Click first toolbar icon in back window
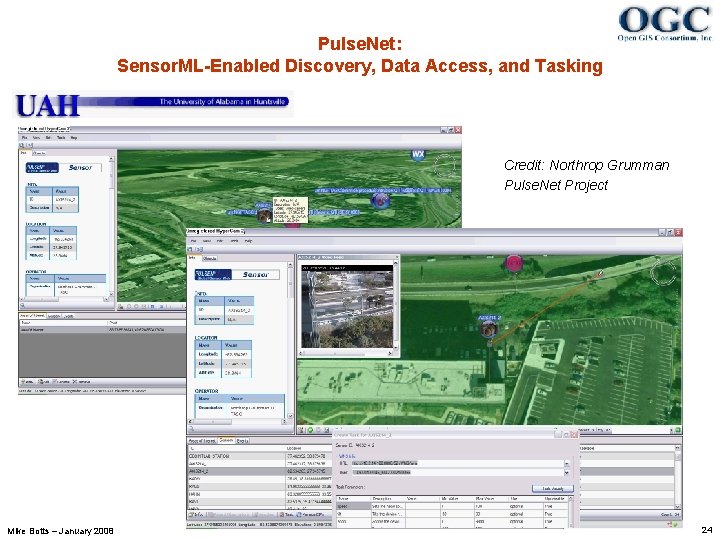 (x=21, y=145)
